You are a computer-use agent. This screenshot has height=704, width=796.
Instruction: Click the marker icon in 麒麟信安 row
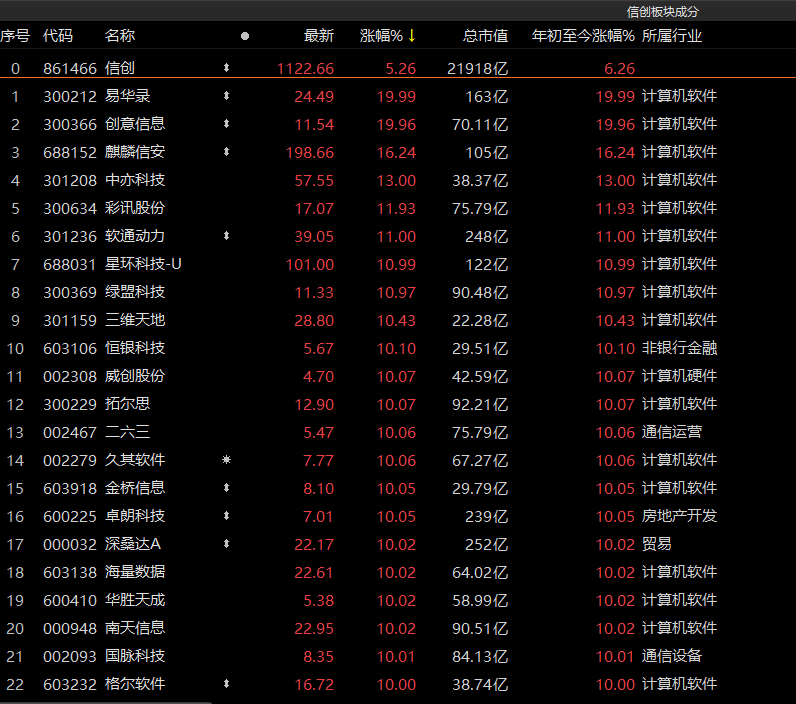(226, 151)
